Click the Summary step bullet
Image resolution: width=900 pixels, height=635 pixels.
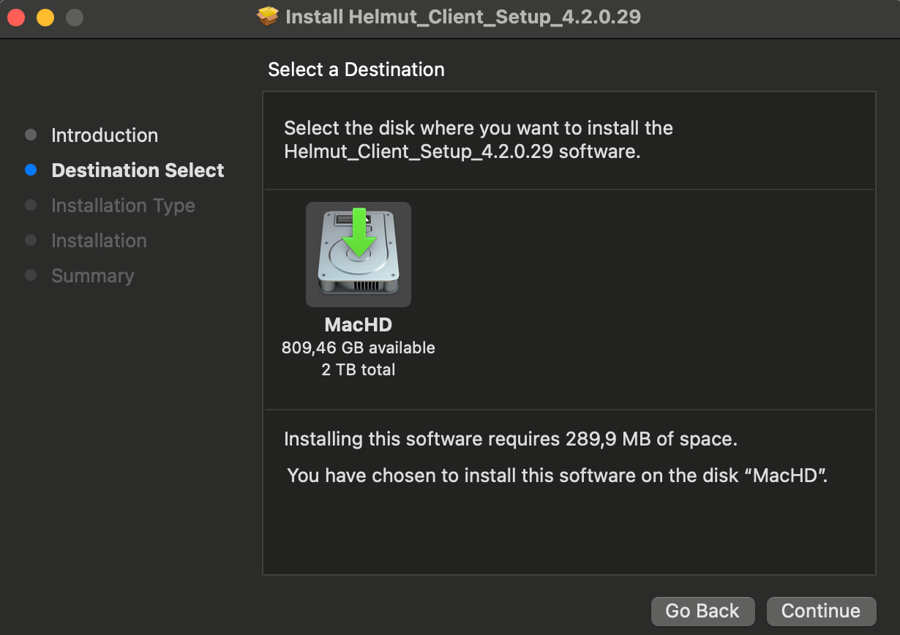coord(31,275)
